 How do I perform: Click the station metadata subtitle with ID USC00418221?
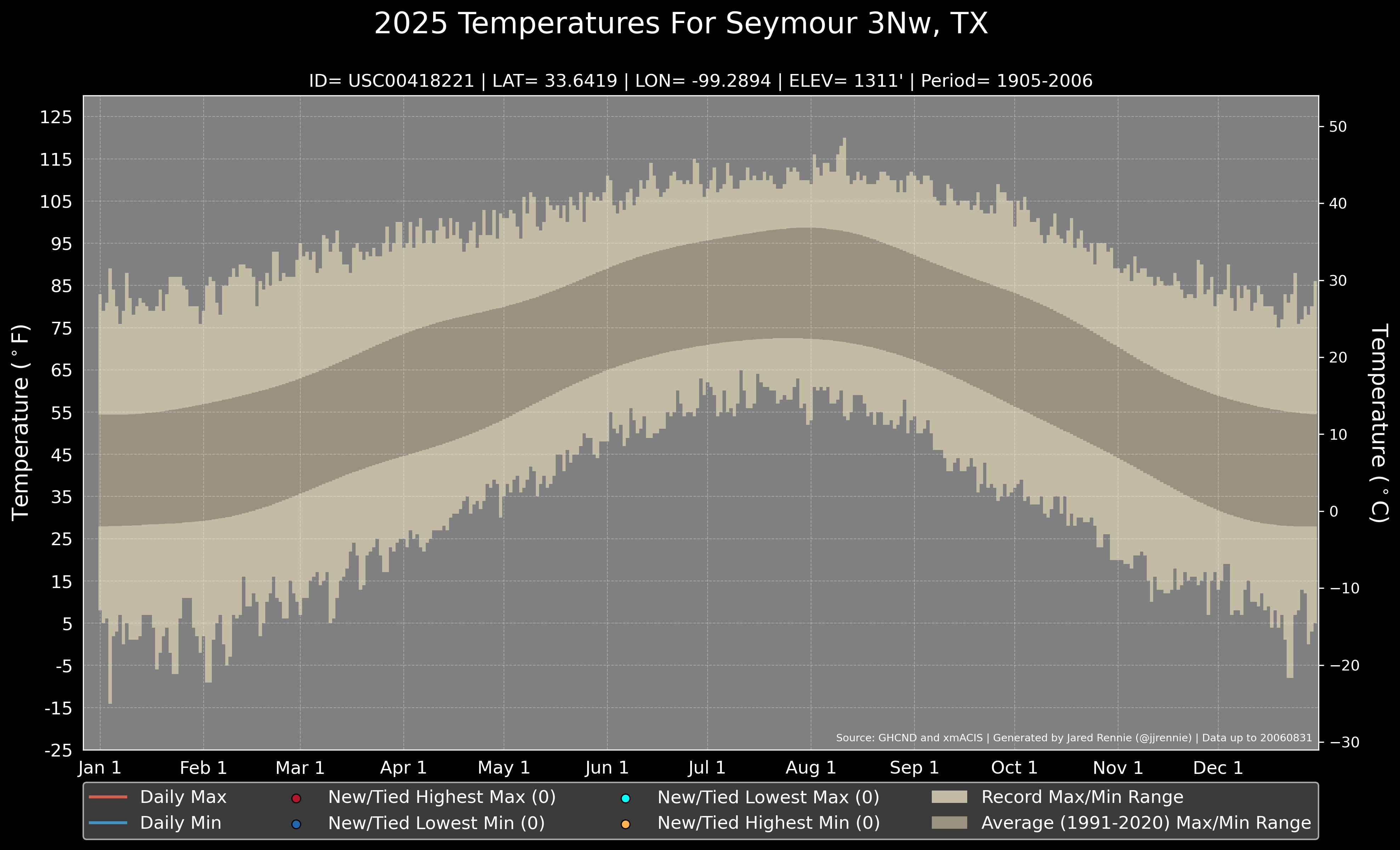[701, 81]
